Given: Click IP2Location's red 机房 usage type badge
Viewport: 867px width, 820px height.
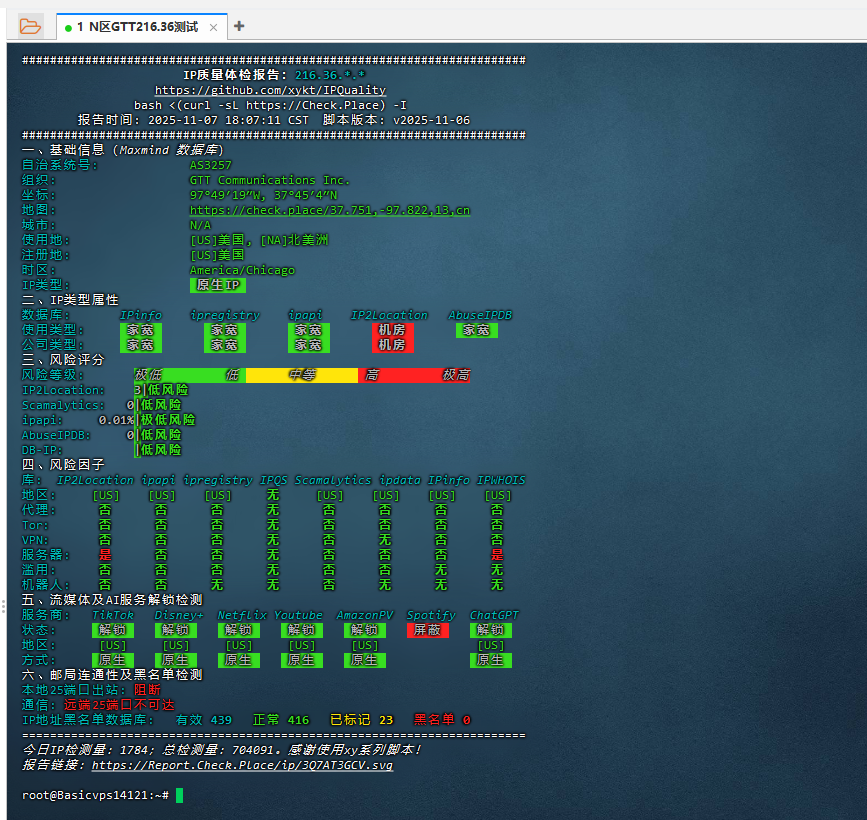Looking at the screenshot, I should [391, 330].
